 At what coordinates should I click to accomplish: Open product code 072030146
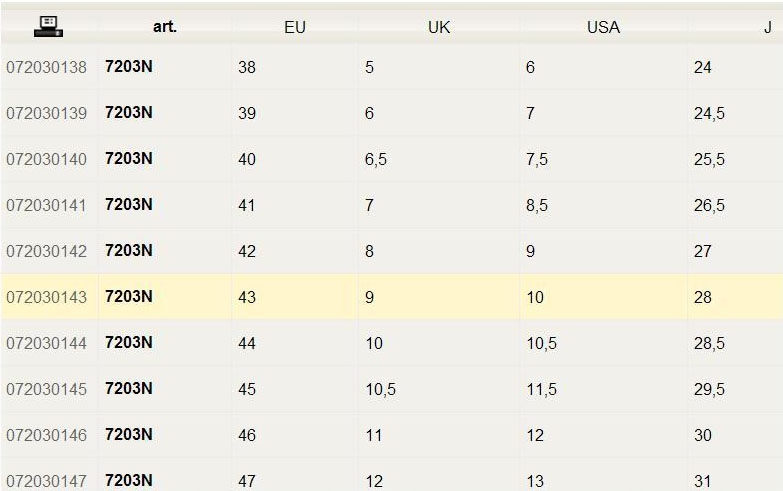(x=46, y=435)
